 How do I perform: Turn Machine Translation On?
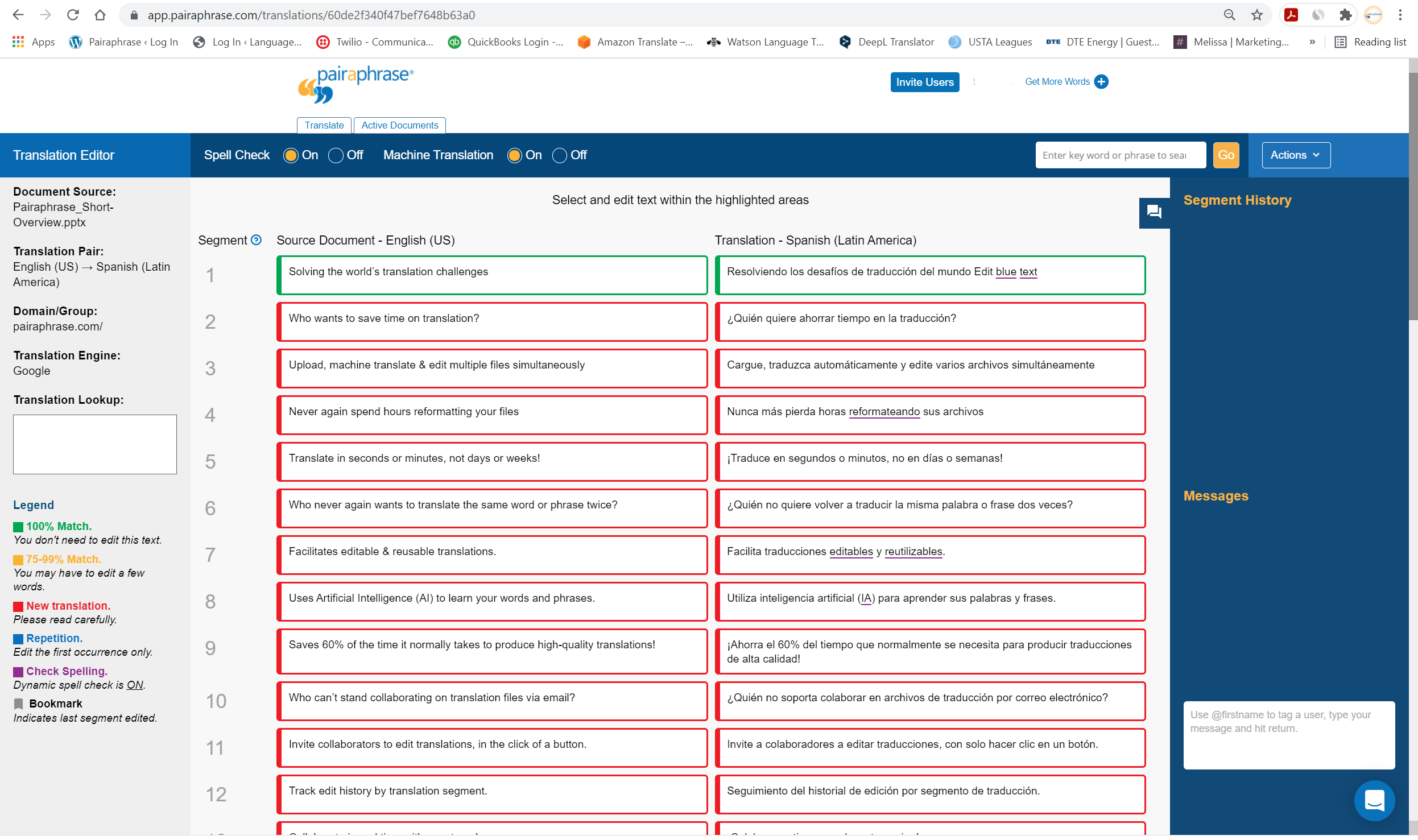click(514, 155)
